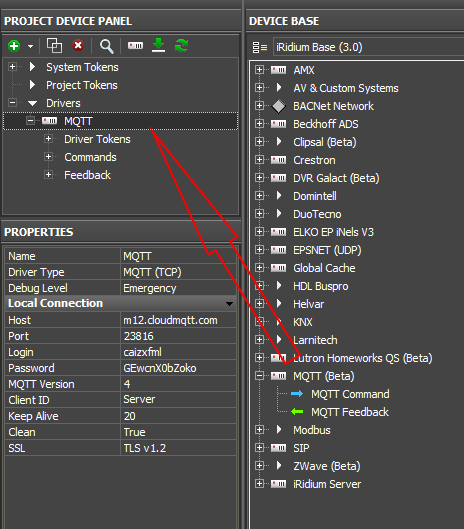Expand the Driver Tokens node
Viewport: 464px width, 529px height.
pos(49,139)
